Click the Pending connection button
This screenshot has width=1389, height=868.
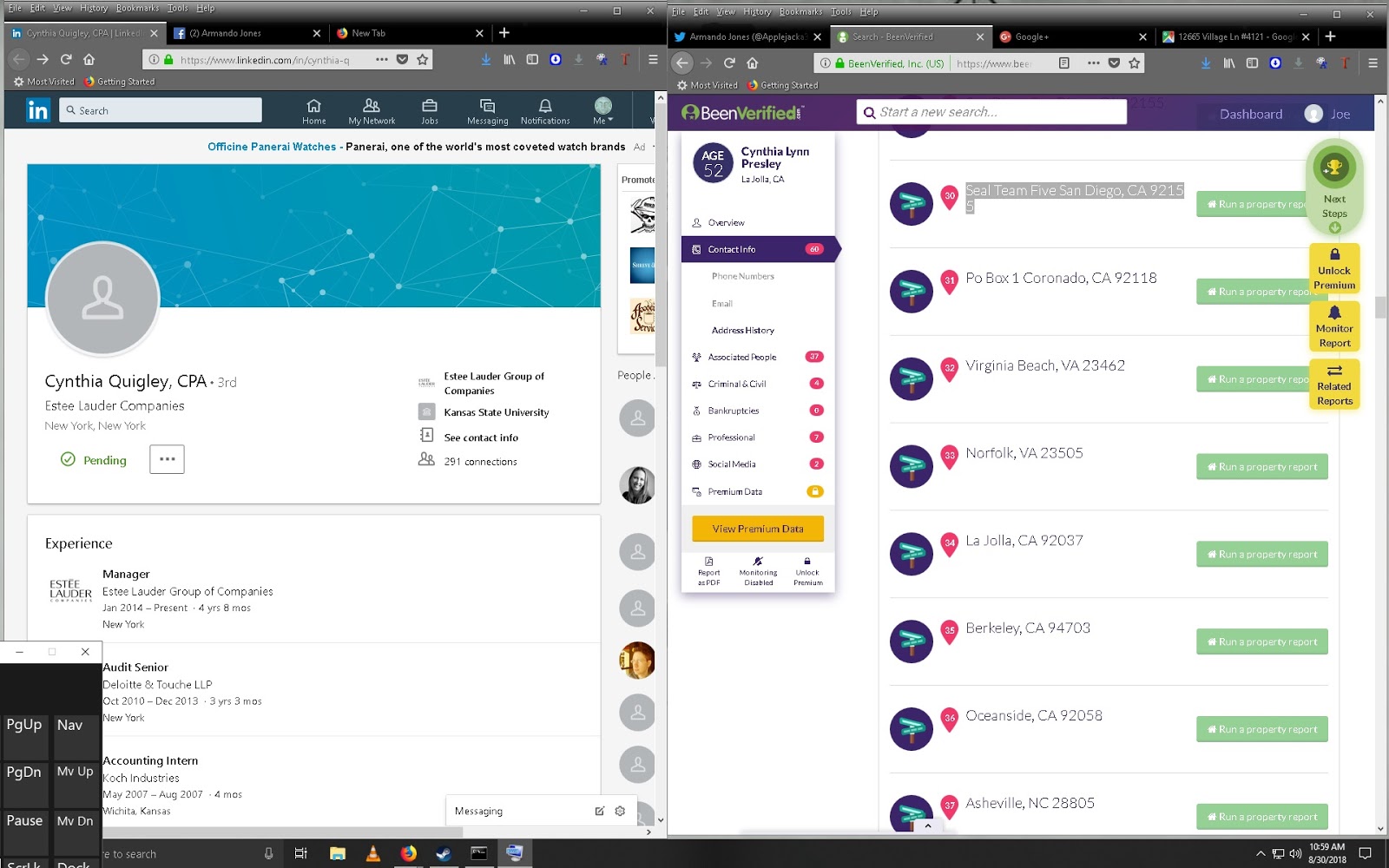tap(94, 460)
